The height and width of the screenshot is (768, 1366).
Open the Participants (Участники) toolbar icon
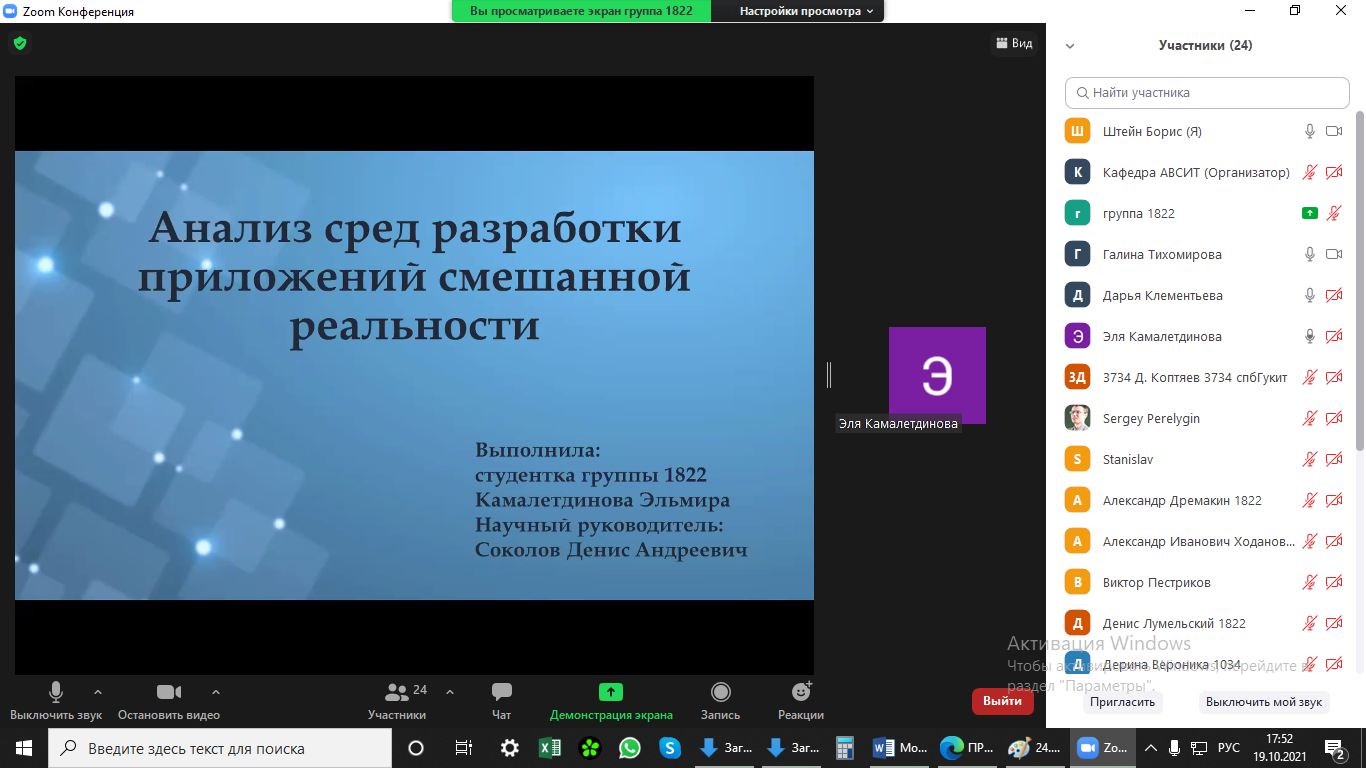(x=397, y=692)
